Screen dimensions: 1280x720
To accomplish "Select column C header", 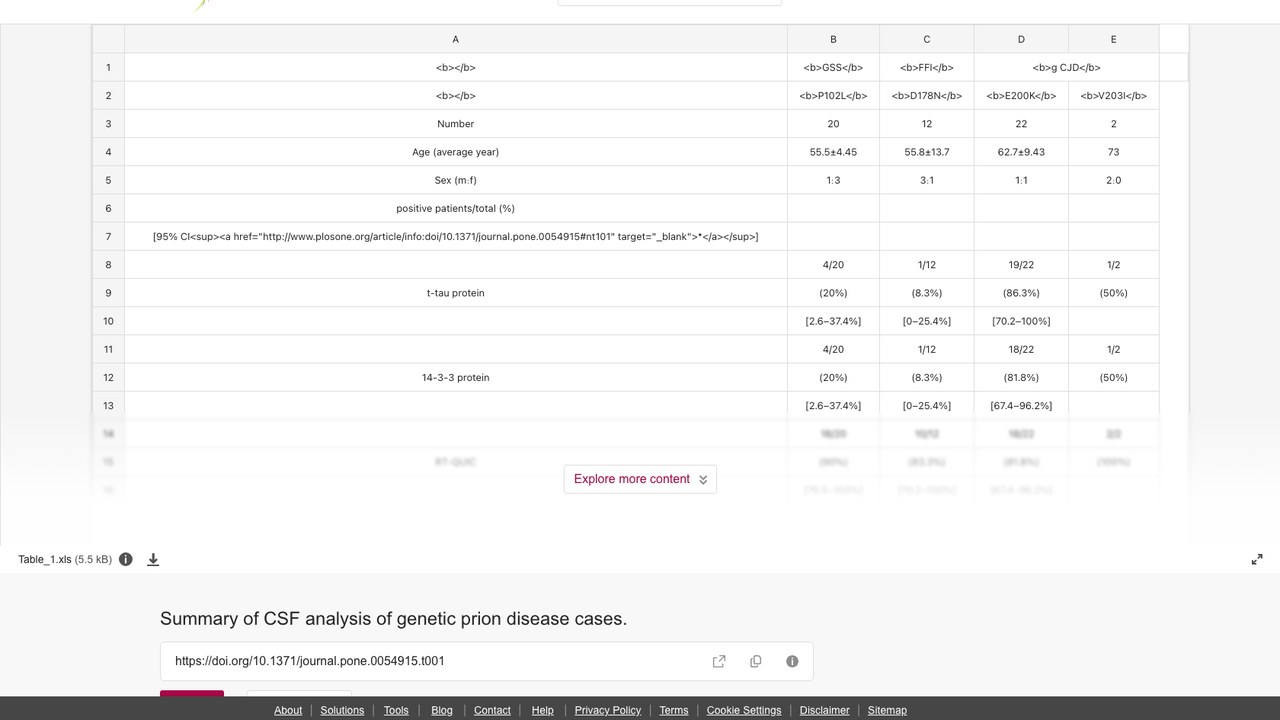I will tap(926, 39).
